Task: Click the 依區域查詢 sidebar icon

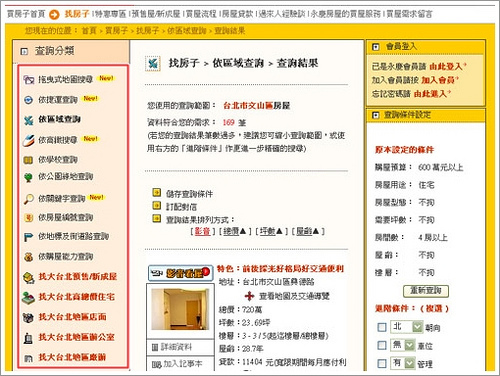Action: 29,120
